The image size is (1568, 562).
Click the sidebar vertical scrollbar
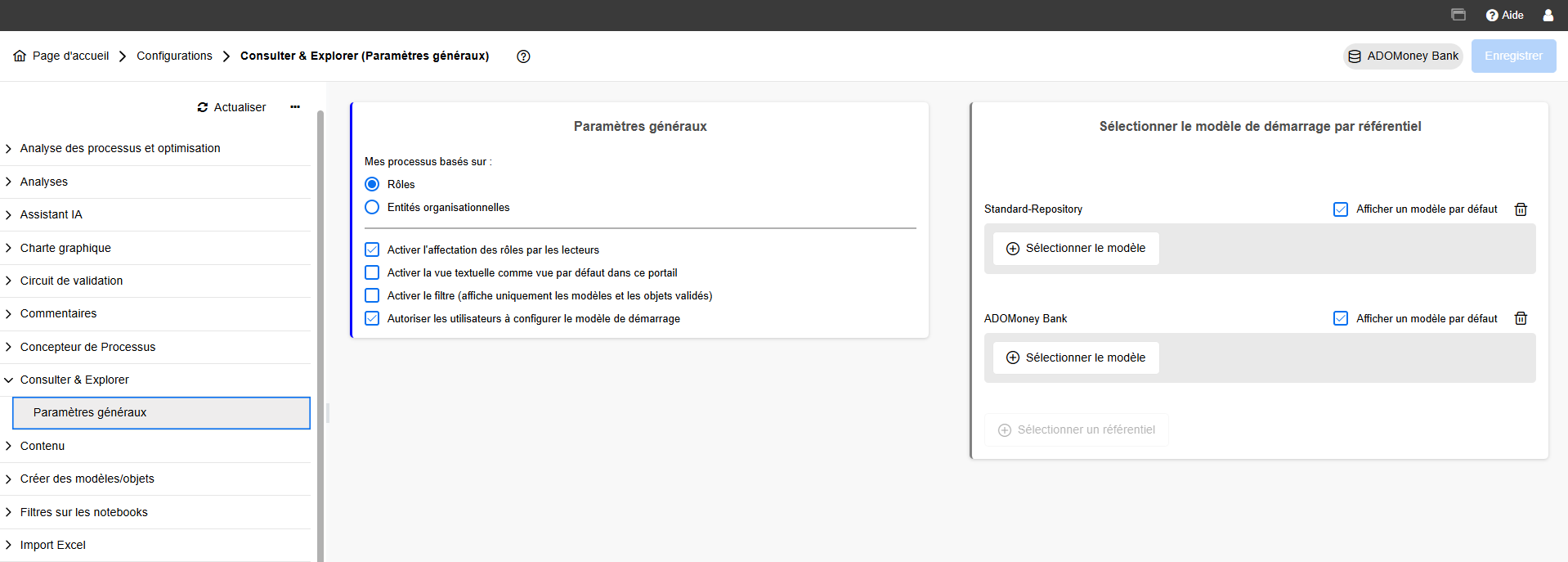coord(320,327)
